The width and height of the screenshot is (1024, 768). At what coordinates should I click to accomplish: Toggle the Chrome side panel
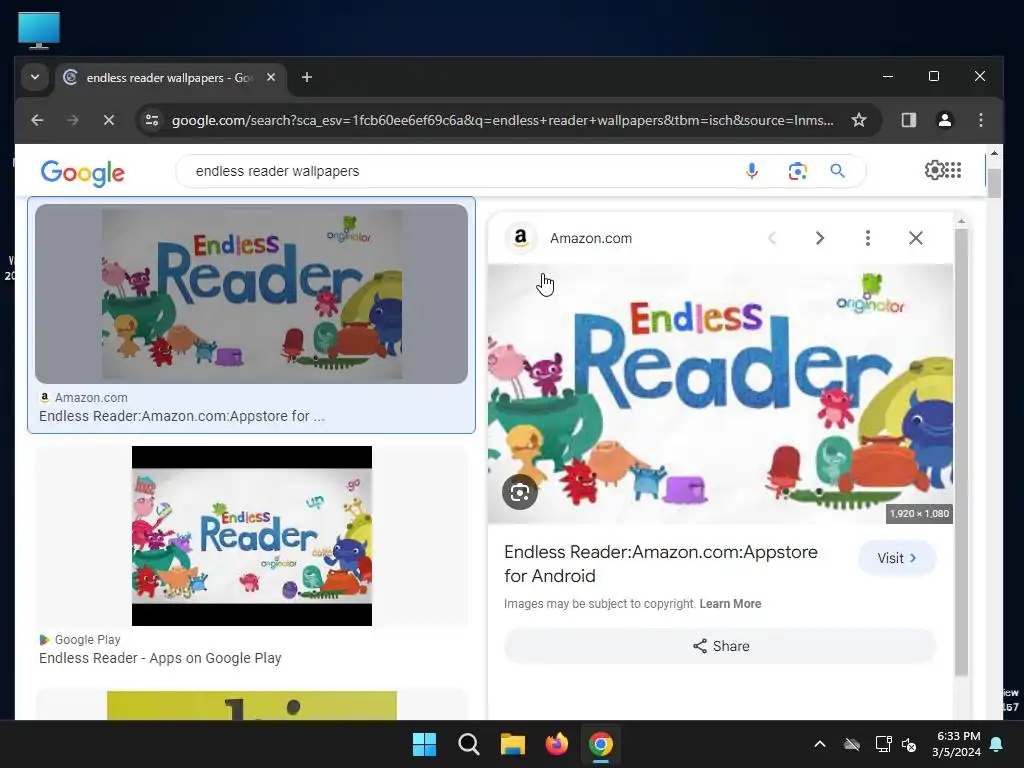(908, 120)
